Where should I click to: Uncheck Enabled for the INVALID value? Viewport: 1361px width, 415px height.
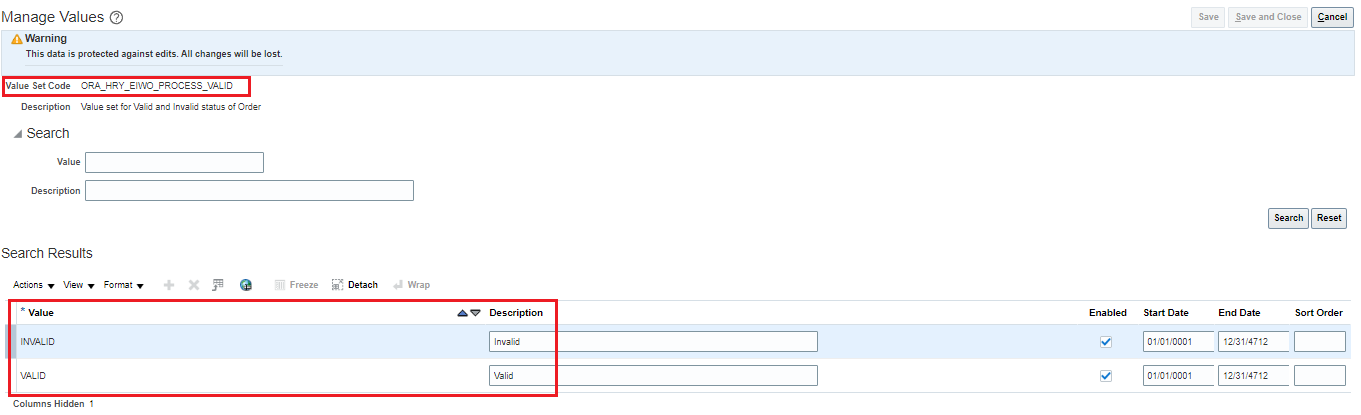click(1106, 342)
